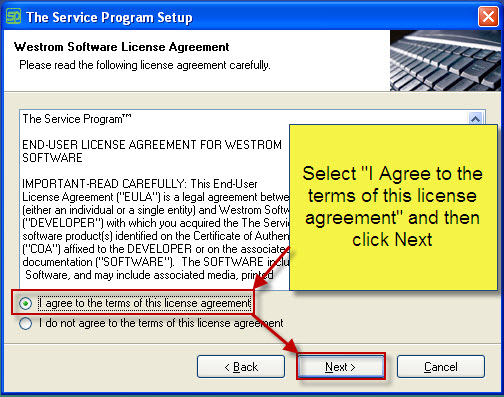This screenshot has width=504, height=397.
Task: Go back with the Back button
Action: point(241,367)
